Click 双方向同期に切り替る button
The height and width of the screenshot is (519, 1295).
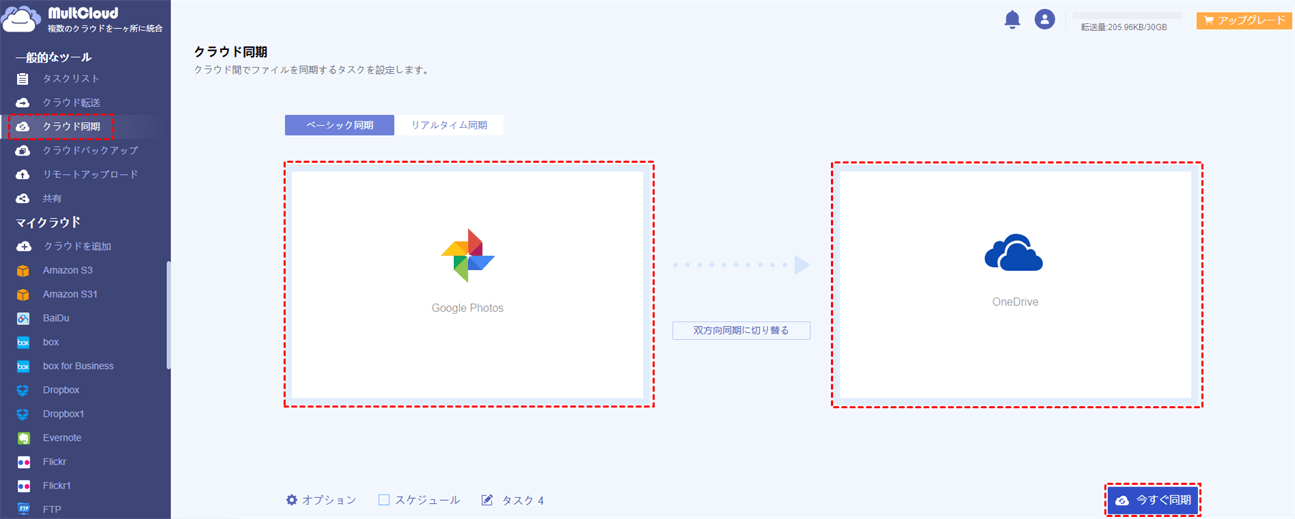click(x=741, y=330)
